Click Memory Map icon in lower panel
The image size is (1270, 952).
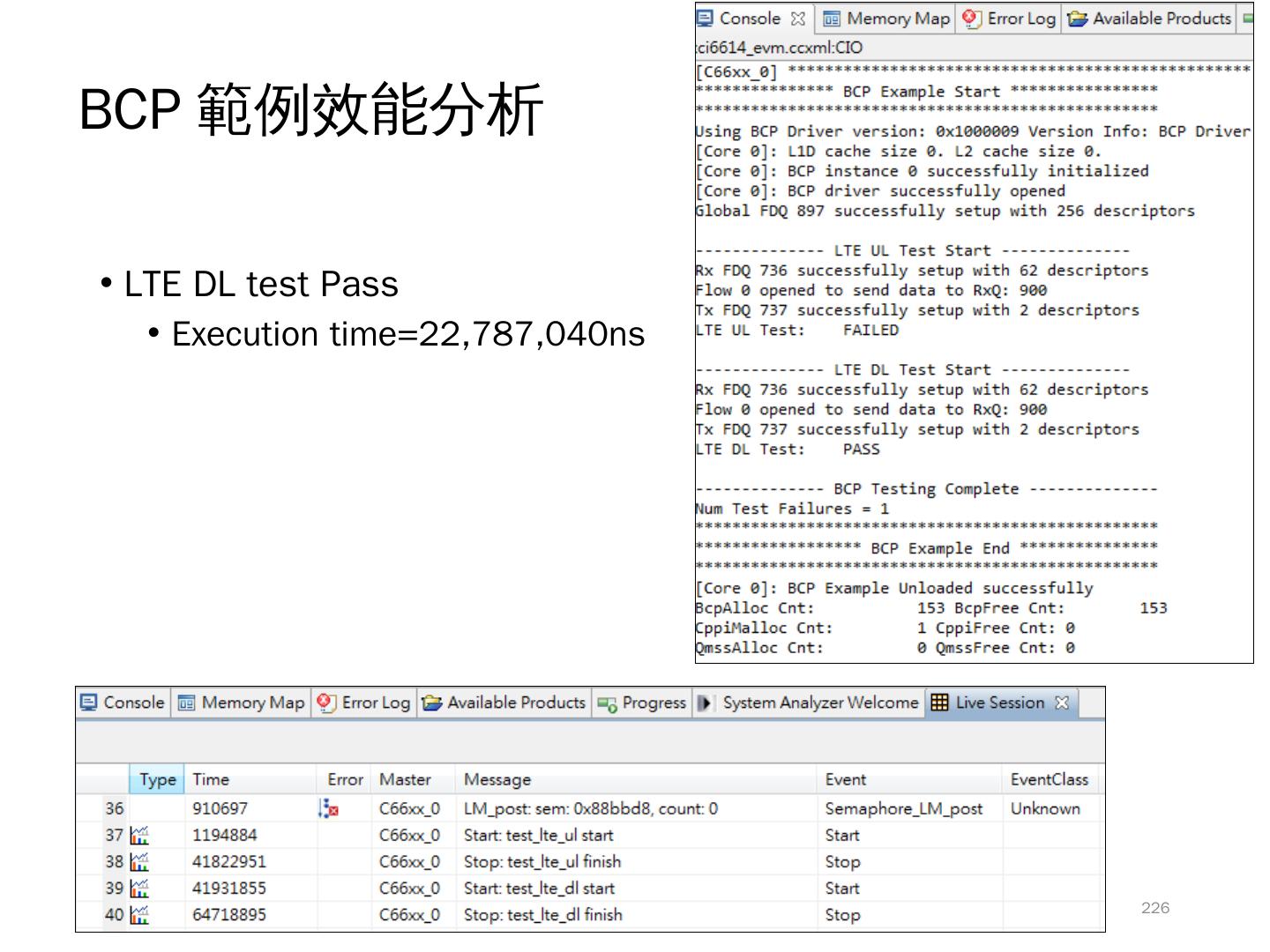click(x=186, y=703)
